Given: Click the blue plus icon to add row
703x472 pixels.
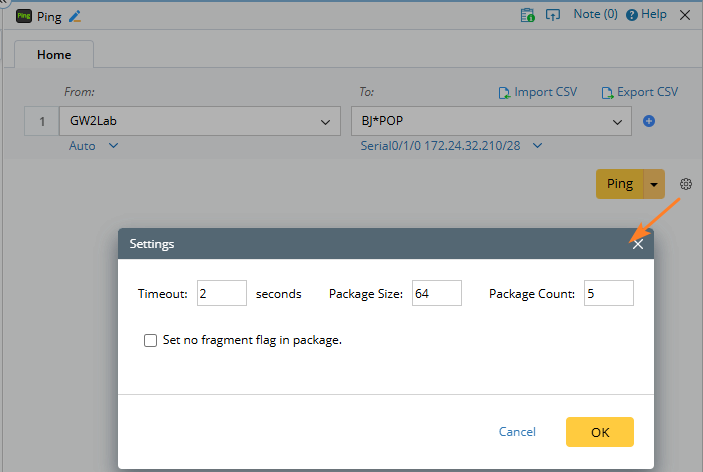Looking at the screenshot, I should (649, 122).
